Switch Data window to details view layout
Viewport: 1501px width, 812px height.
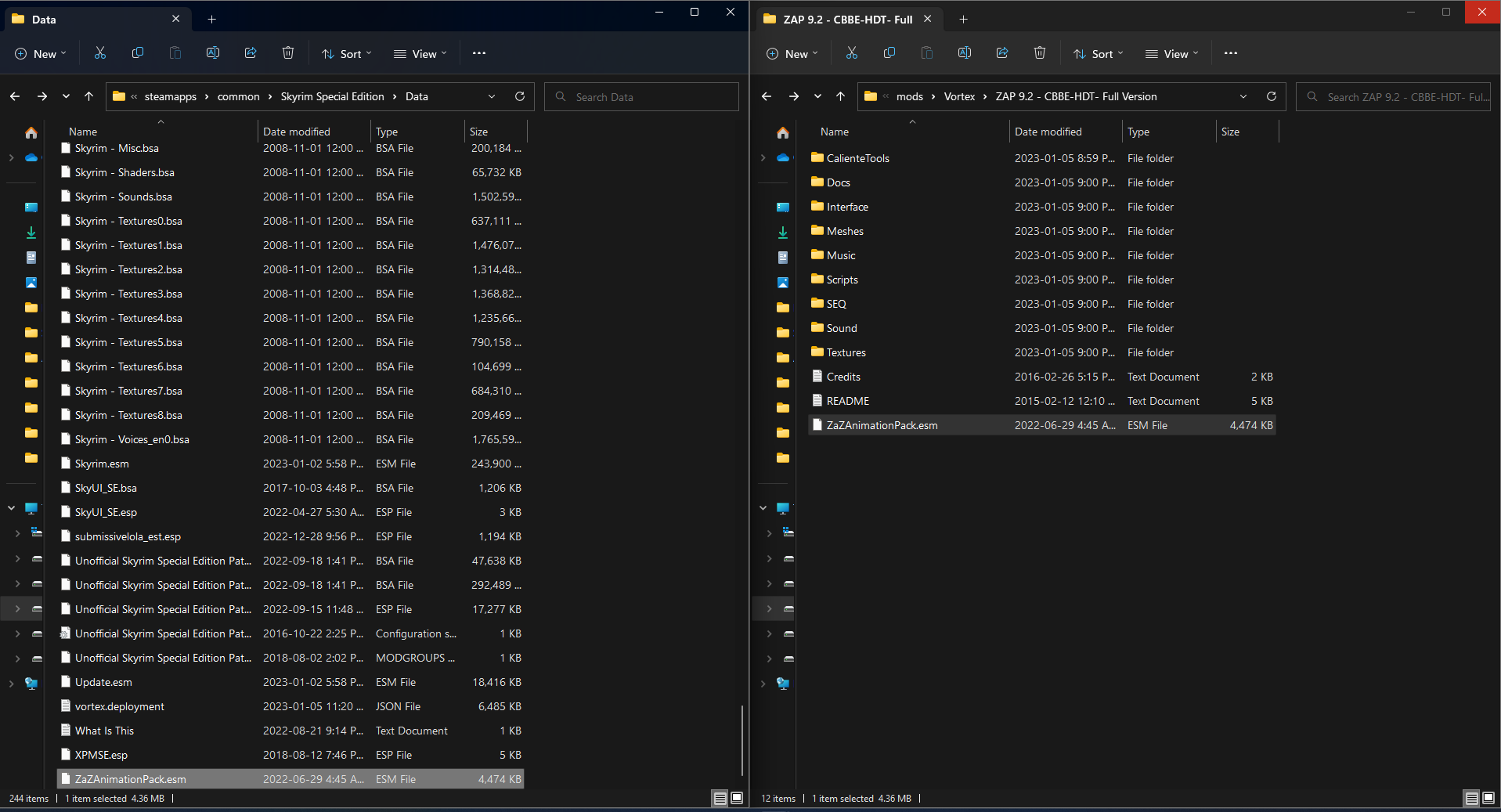[720, 799]
